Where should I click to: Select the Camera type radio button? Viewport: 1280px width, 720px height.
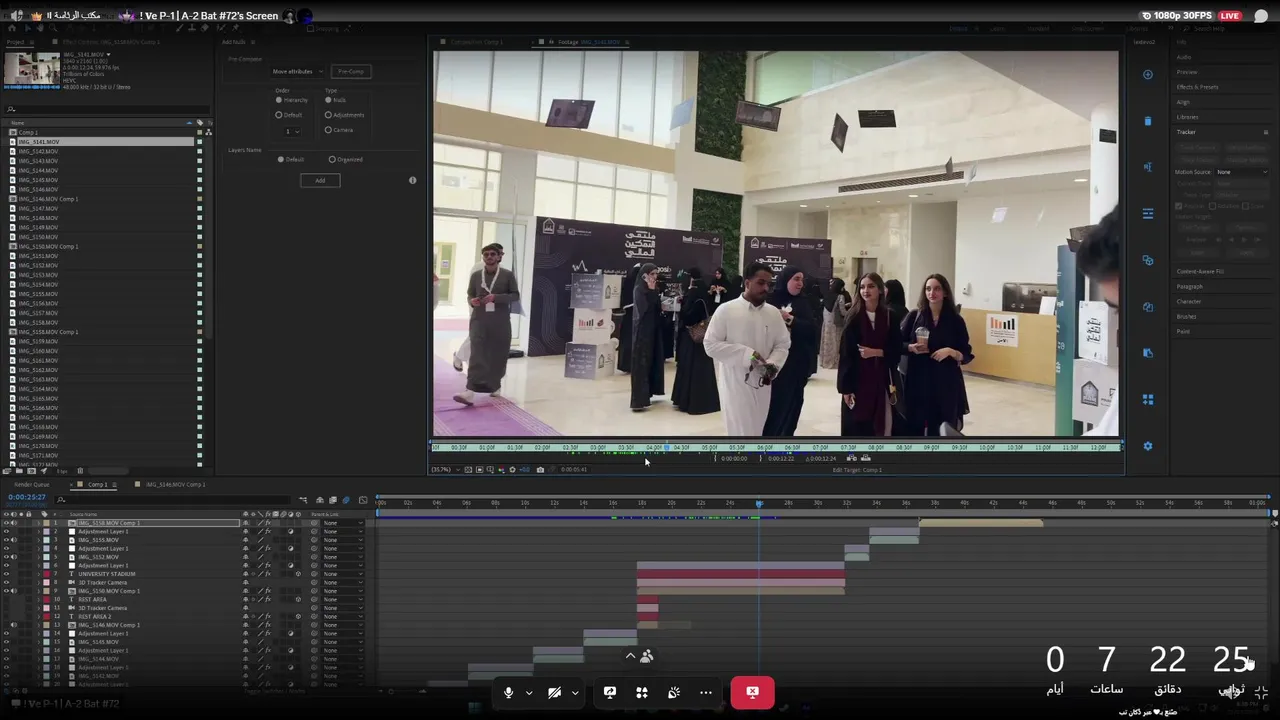[328, 130]
